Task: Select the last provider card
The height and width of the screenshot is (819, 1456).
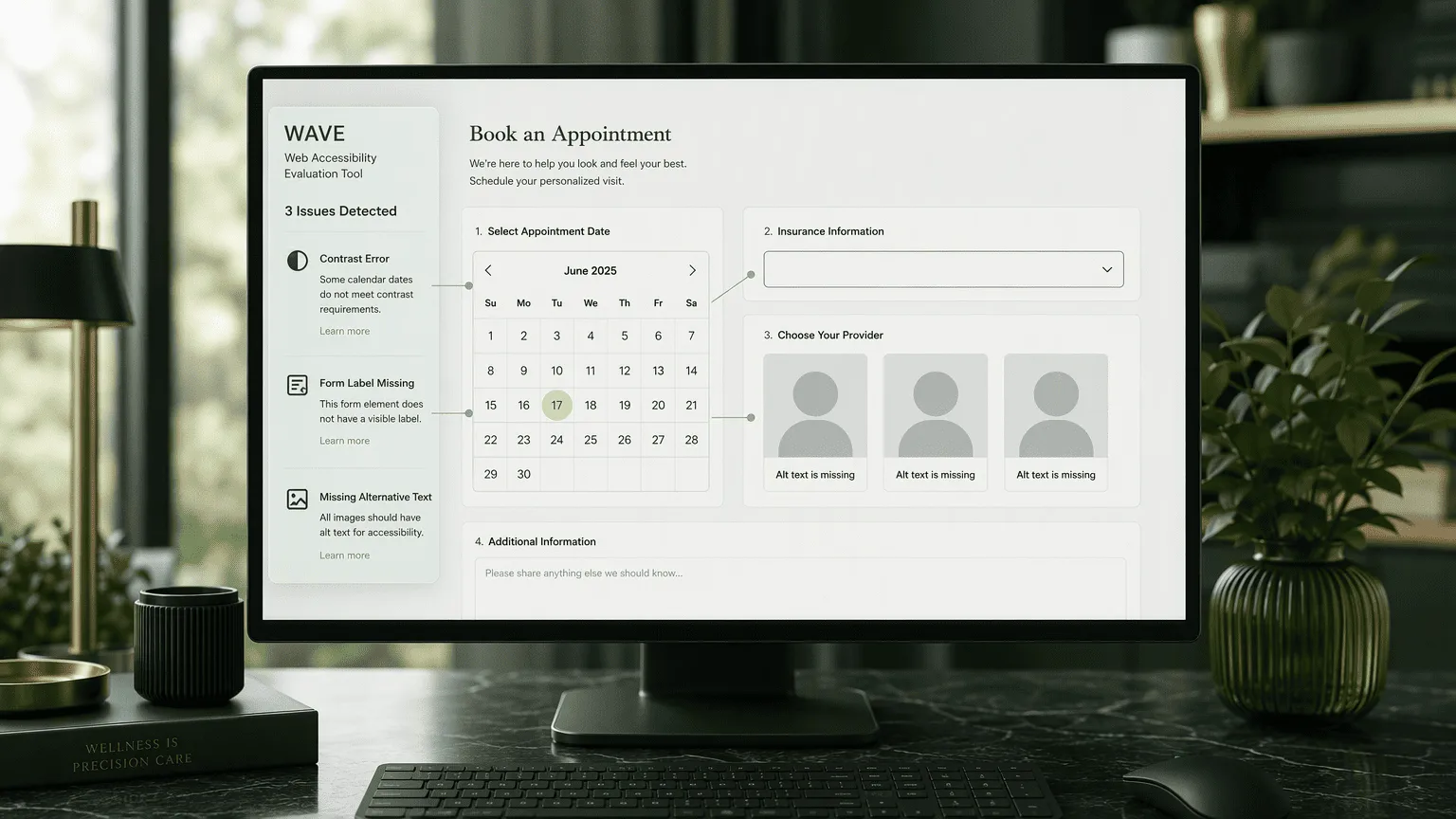Action: tap(1056, 422)
